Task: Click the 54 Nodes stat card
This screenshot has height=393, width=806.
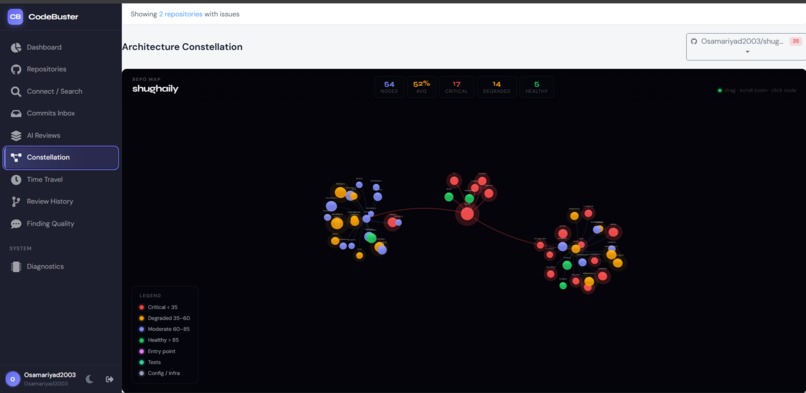Action: (x=389, y=87)
